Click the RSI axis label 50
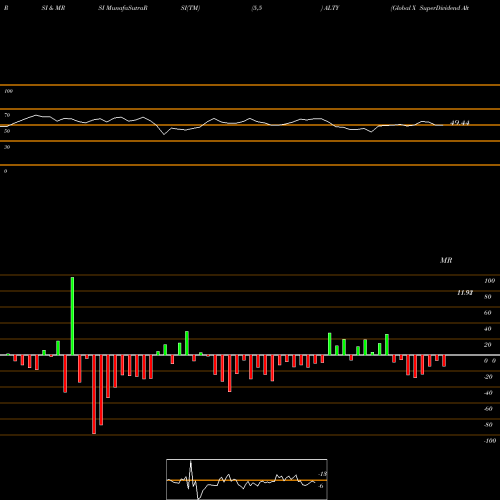 click(7, 131)
